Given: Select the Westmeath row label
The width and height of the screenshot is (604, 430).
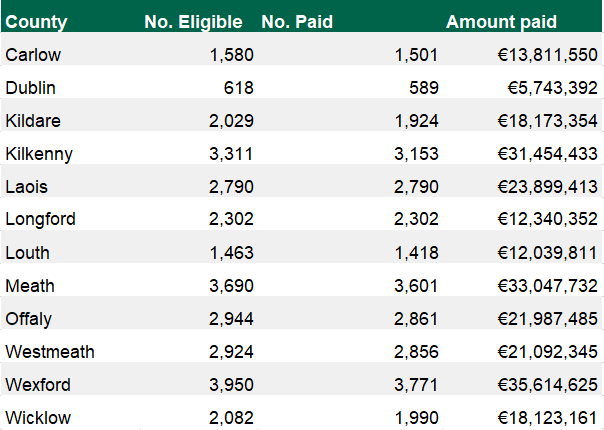Looking at the screenshot, I should (x=50, y=351).
